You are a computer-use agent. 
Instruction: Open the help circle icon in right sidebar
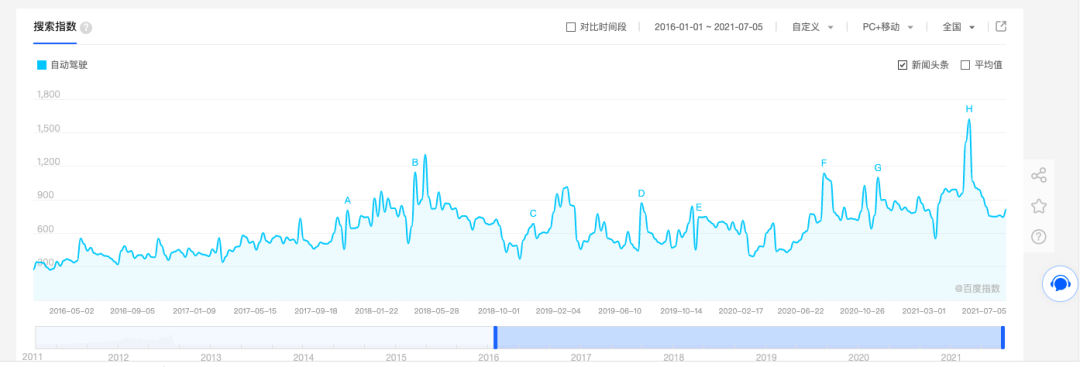tap(1039, 237)
